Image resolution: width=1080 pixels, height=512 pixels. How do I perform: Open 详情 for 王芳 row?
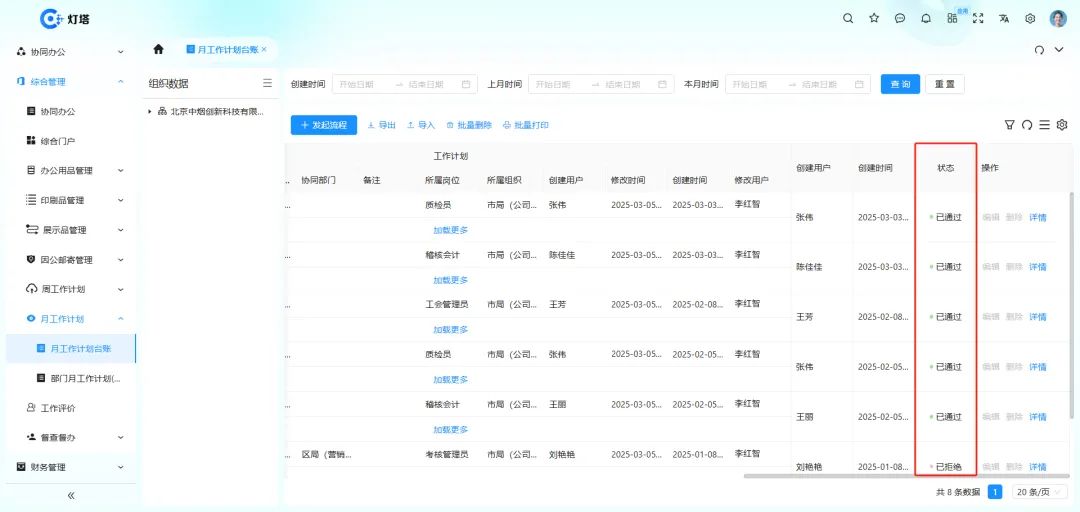point(1037,317)
